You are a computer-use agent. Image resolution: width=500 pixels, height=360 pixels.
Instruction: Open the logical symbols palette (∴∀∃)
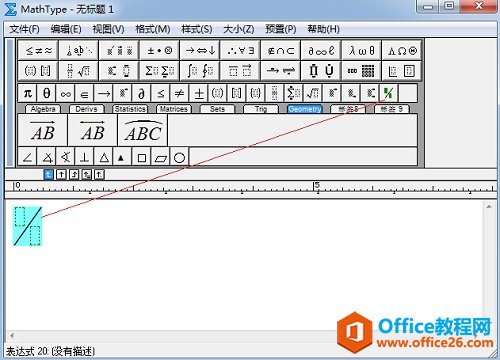point(240,51)
